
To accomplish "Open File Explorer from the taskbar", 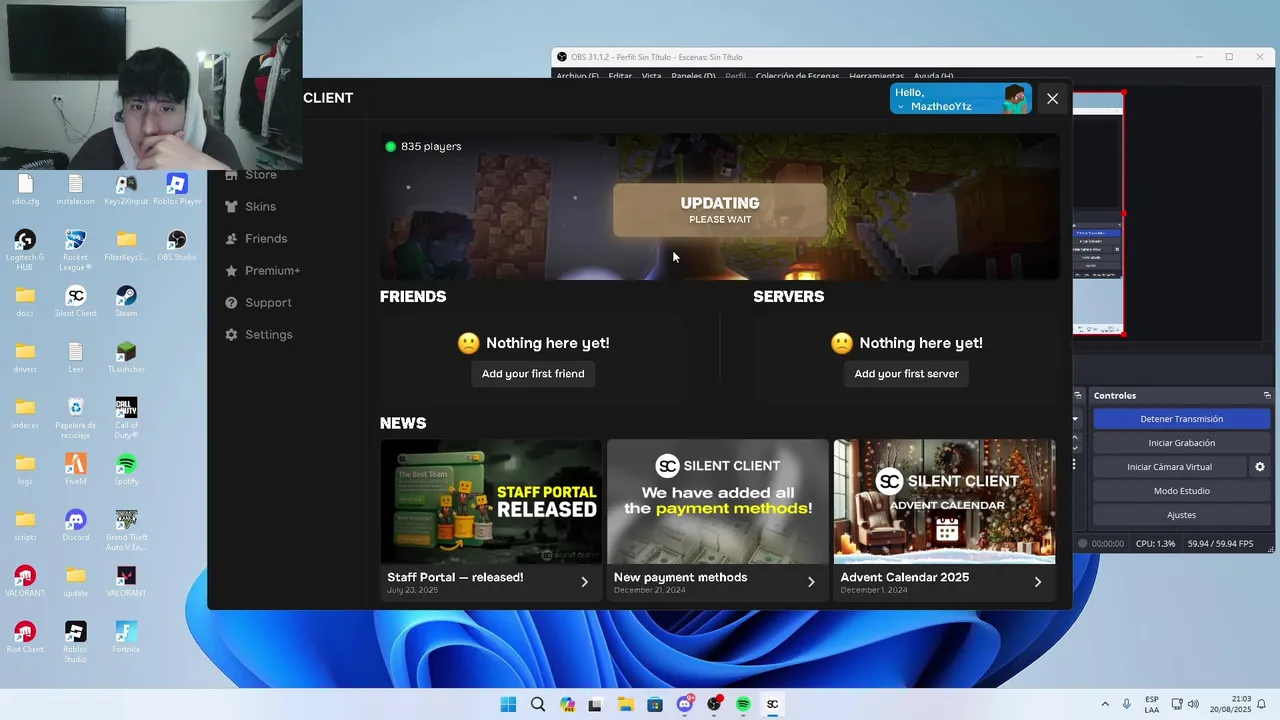I will (x=625, y=704).
